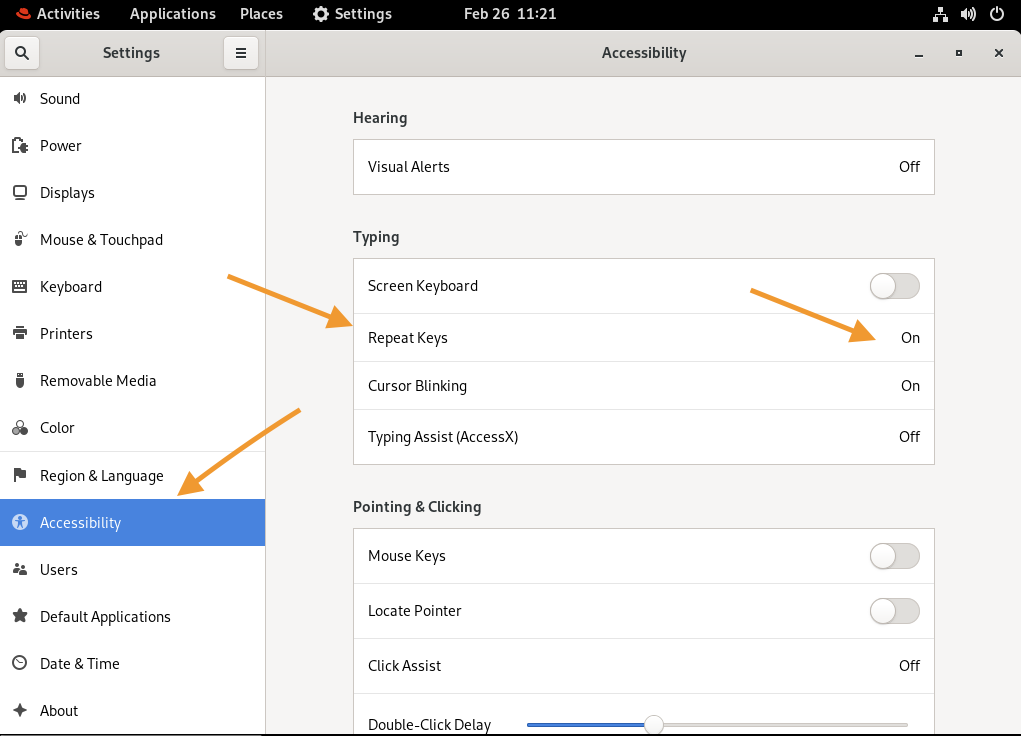Screen dimensions: 1021x736
Task: Open Displays settings via monitor icon
Action: pos(20,192)
